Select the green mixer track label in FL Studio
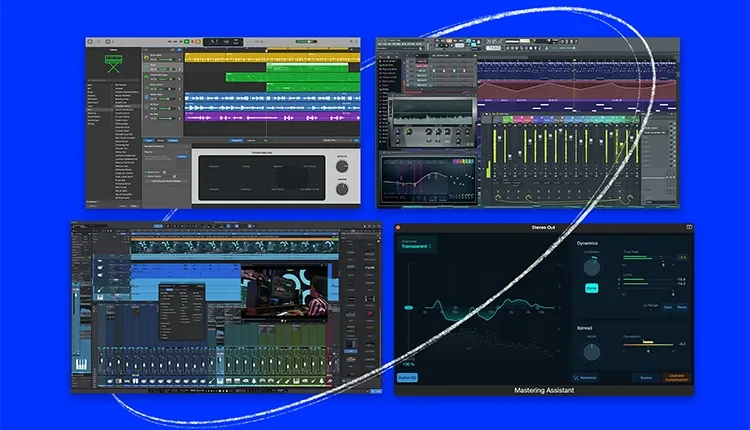This screenshot has height=430, width=750. [x=507, y=119]
